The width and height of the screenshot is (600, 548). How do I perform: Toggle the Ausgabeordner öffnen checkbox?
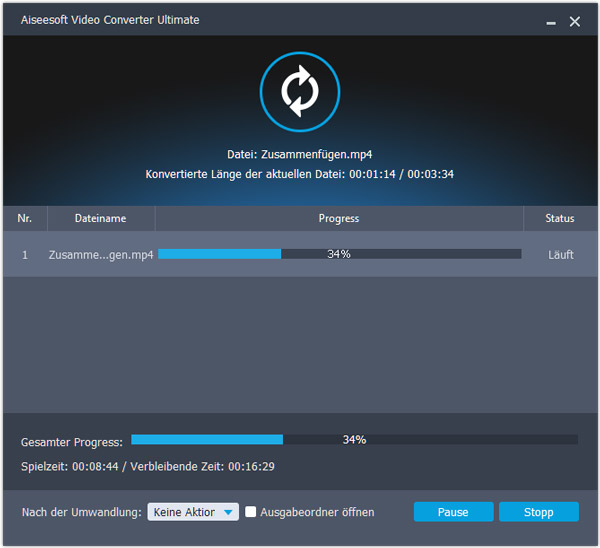pos(252,512)
